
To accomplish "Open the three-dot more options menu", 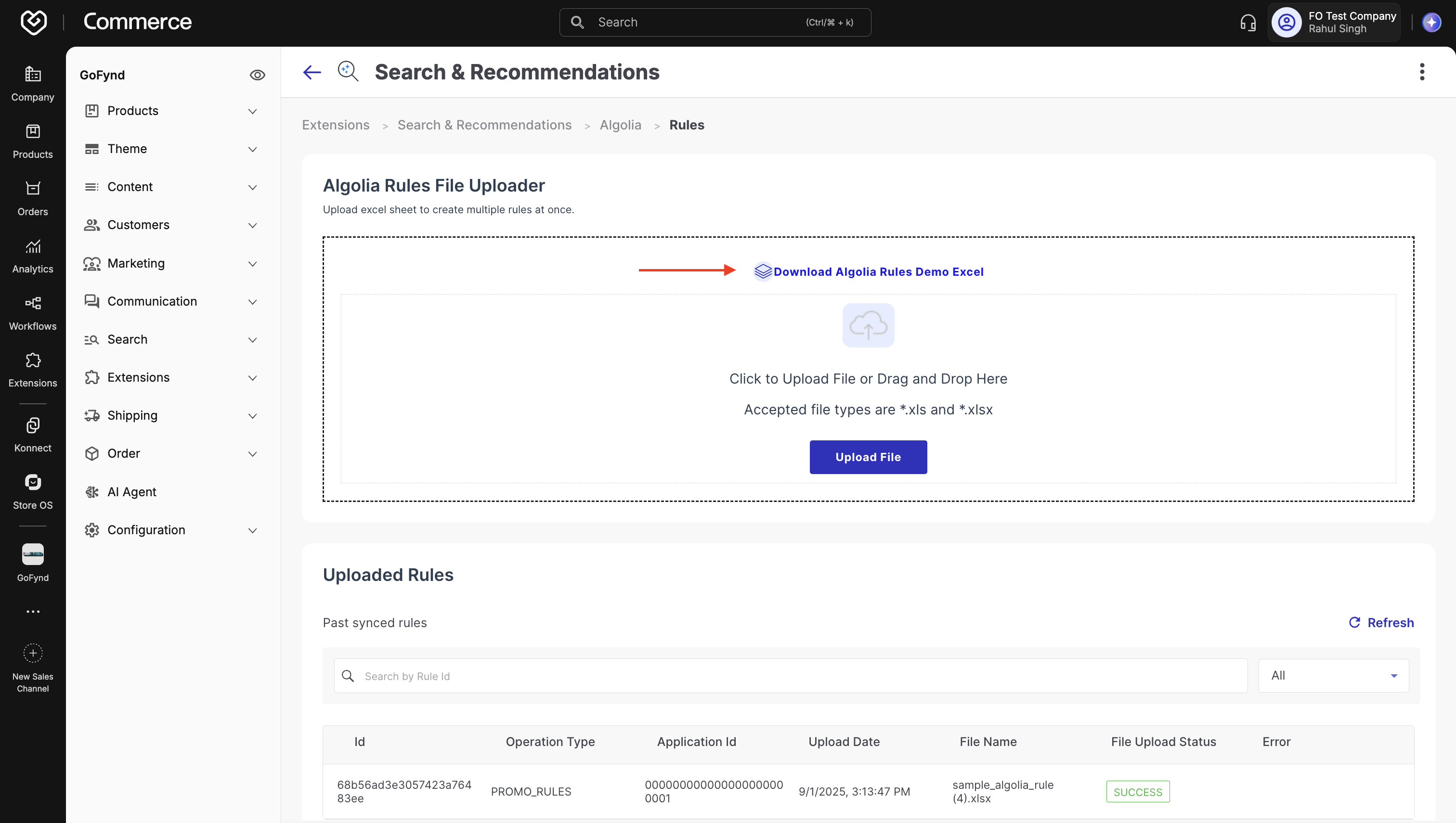I will [x=1421, y=72].
